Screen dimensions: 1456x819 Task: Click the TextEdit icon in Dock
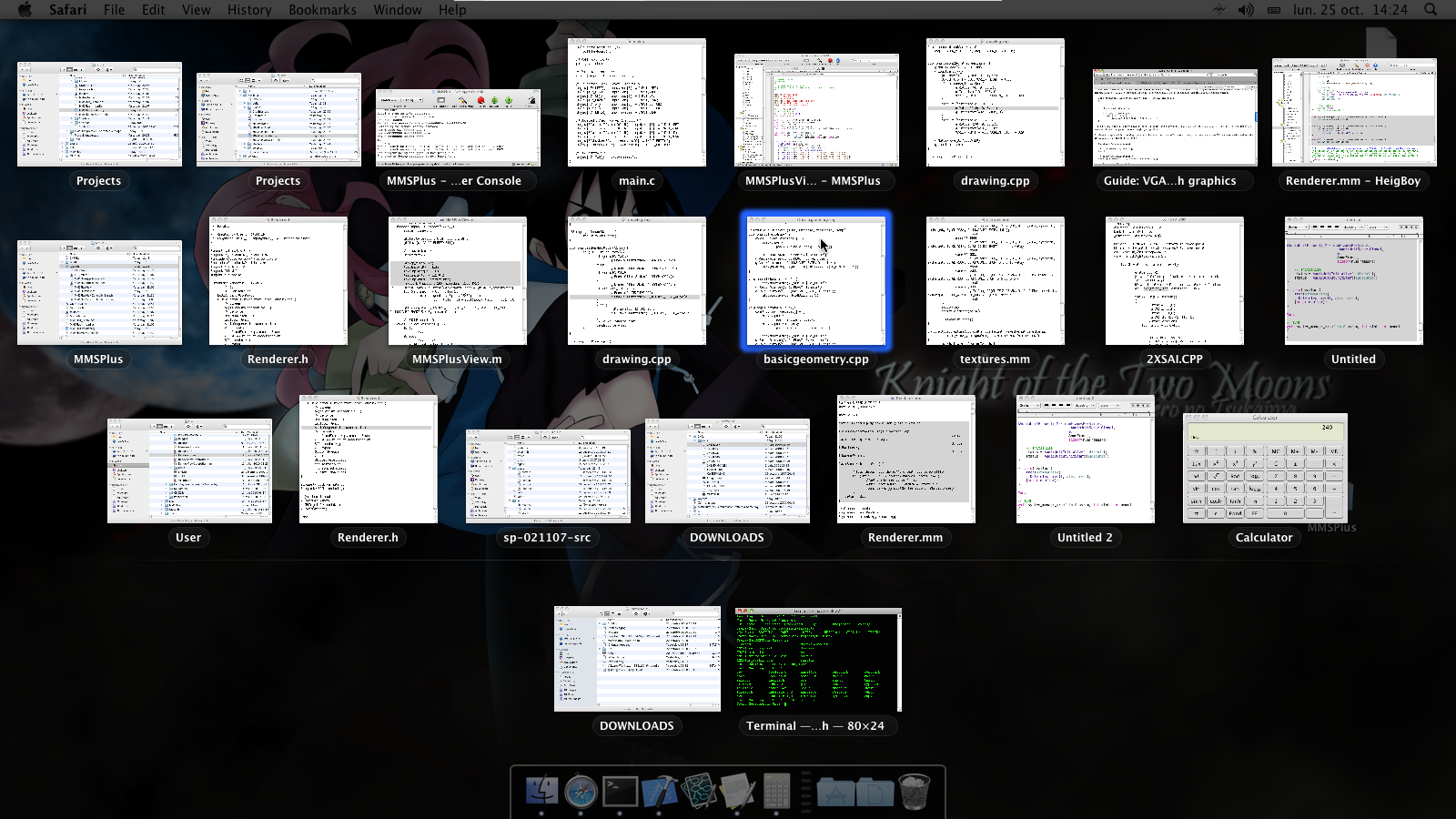coord(738,791)
